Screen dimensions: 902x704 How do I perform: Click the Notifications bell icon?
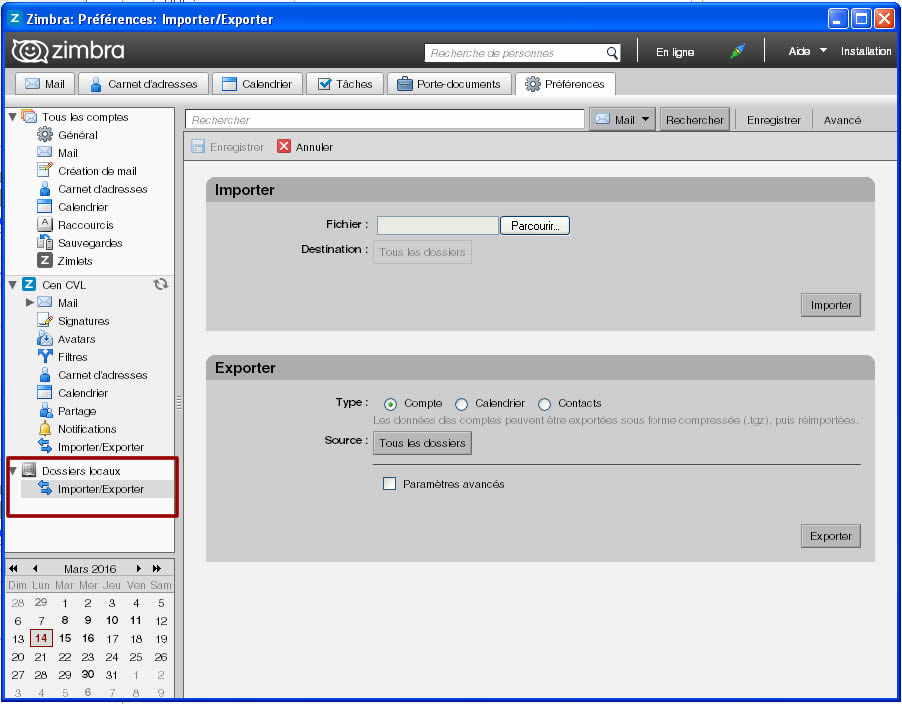(x=45, y=429)
